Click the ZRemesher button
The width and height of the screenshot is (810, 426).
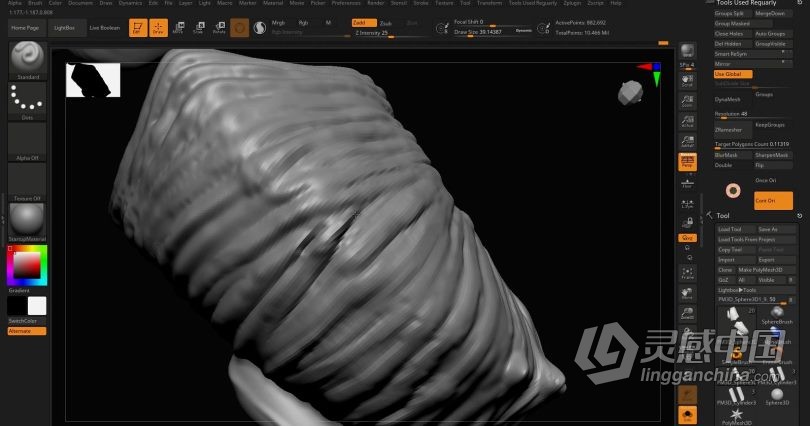click(733, 130)
